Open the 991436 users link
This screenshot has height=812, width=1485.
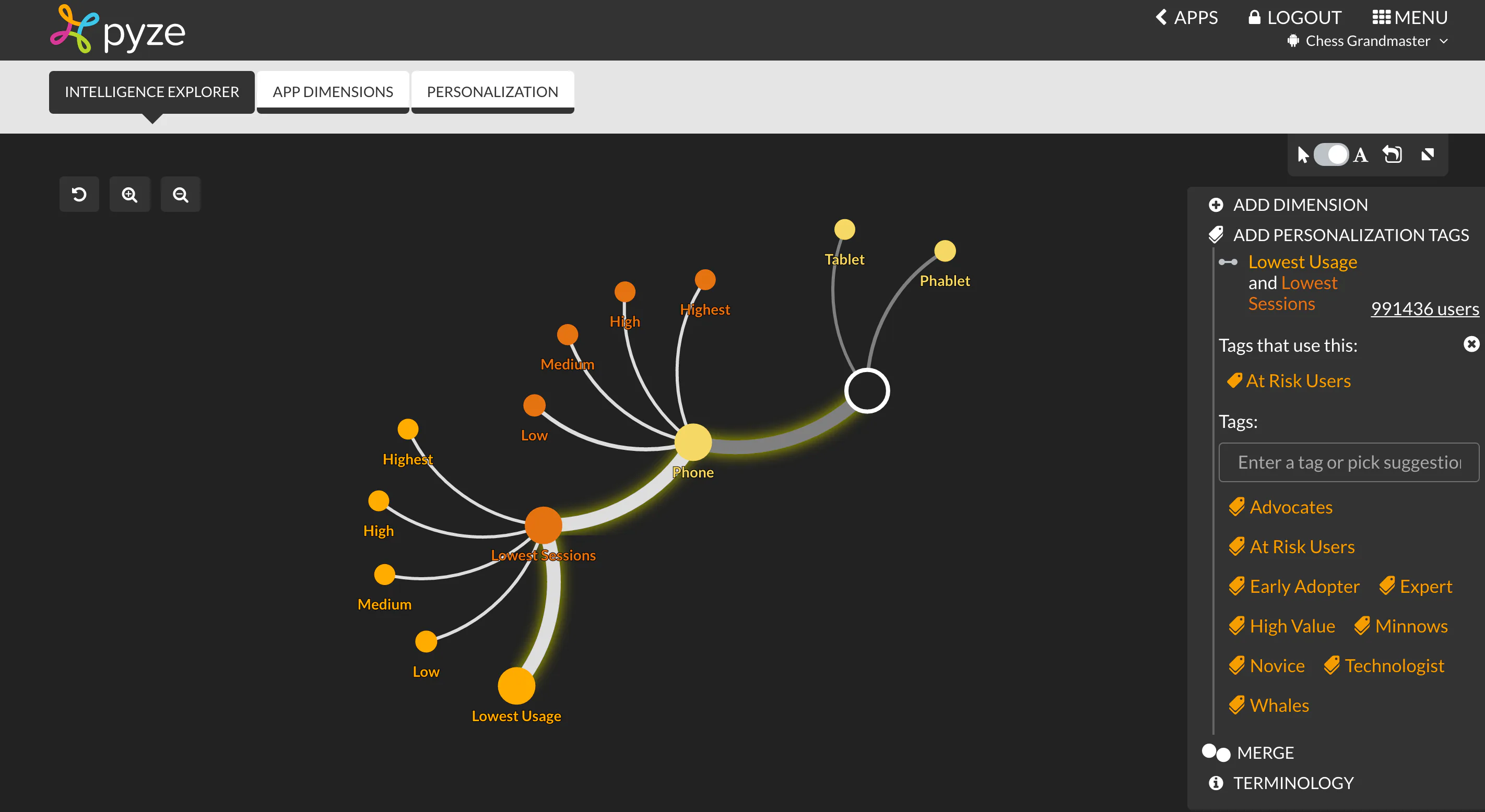coord(1424,308)
